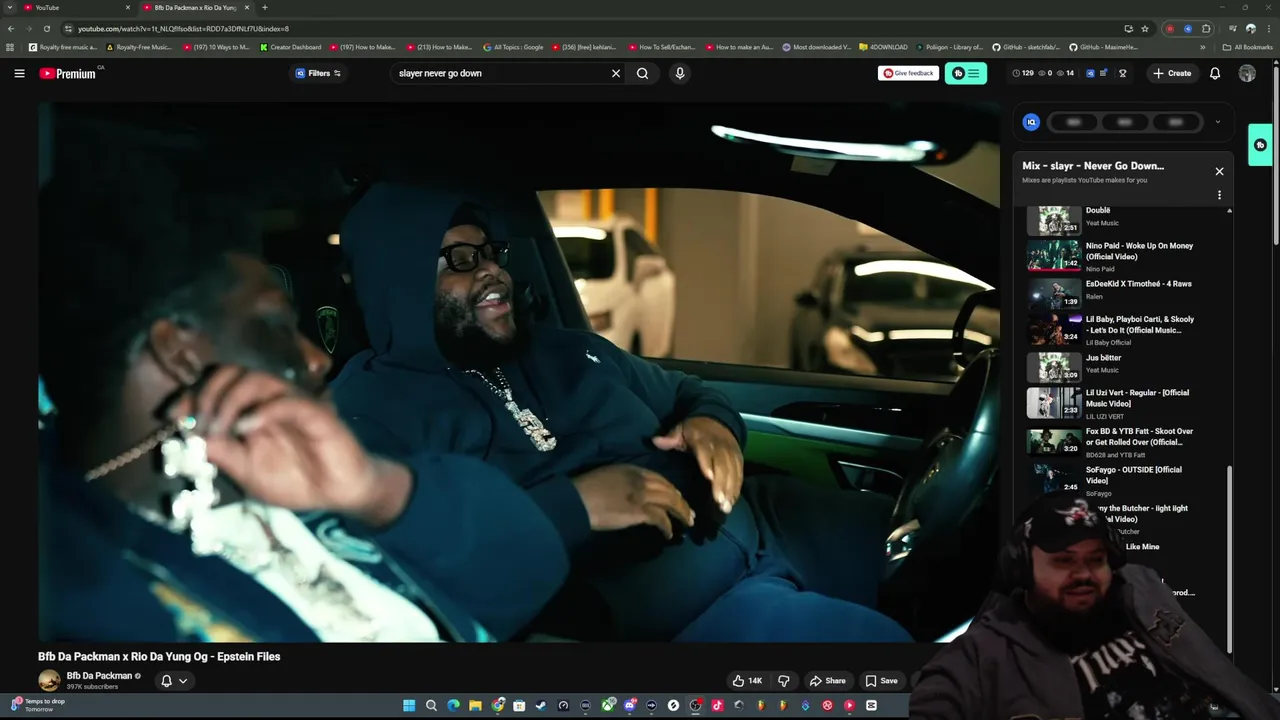Open the YouTube hamburger guide menu

point(19,73)
